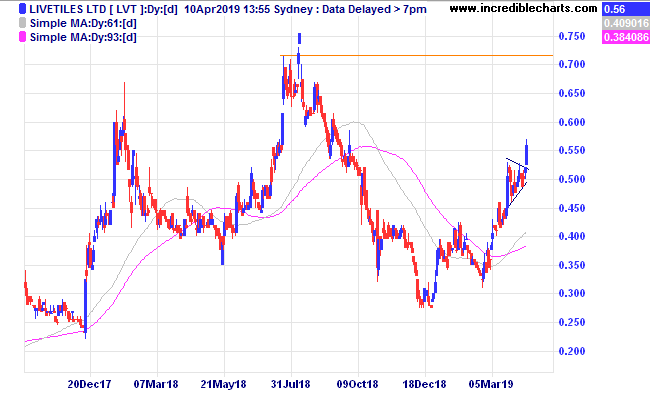Click the peak candle at 0.750

pos(299,39)
